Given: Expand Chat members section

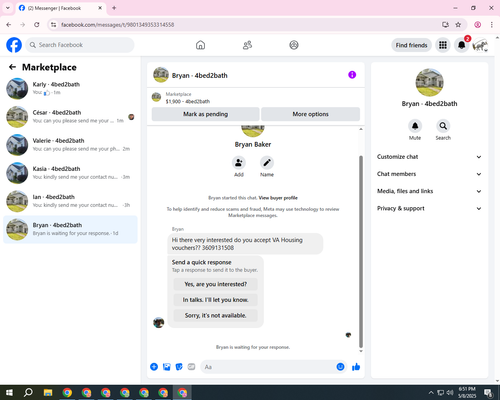Looking at the screenshot, I should 429,174.
